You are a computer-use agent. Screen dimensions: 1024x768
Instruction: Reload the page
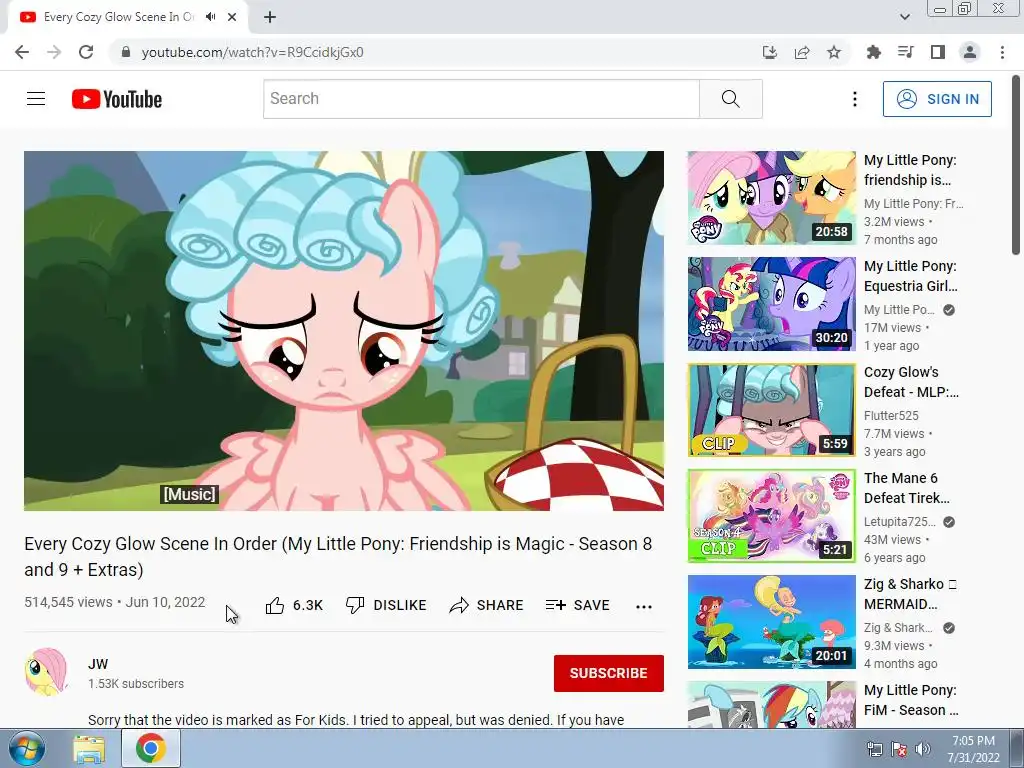click(x=86, y=52)
